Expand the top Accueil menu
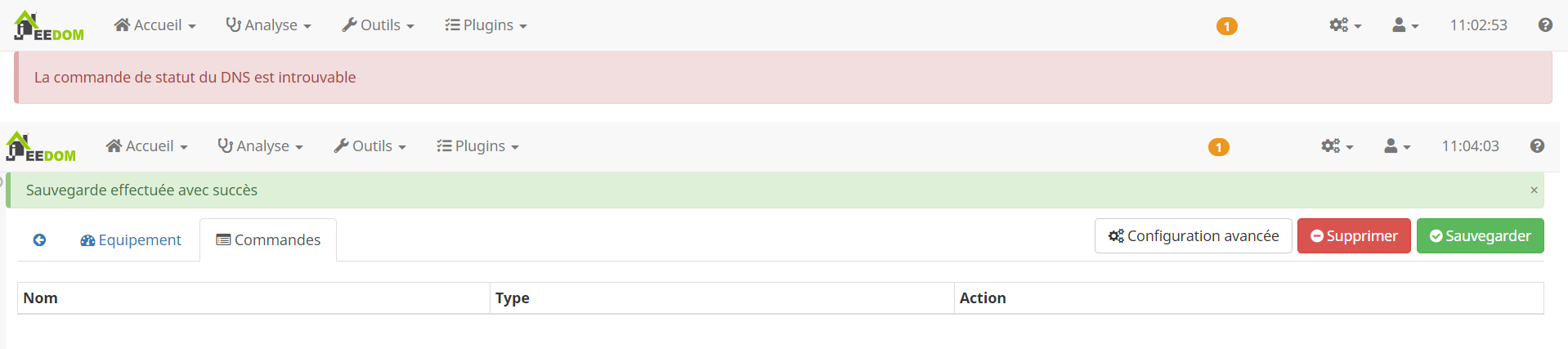The image size is (1568, 349). [x=155, y=25]
